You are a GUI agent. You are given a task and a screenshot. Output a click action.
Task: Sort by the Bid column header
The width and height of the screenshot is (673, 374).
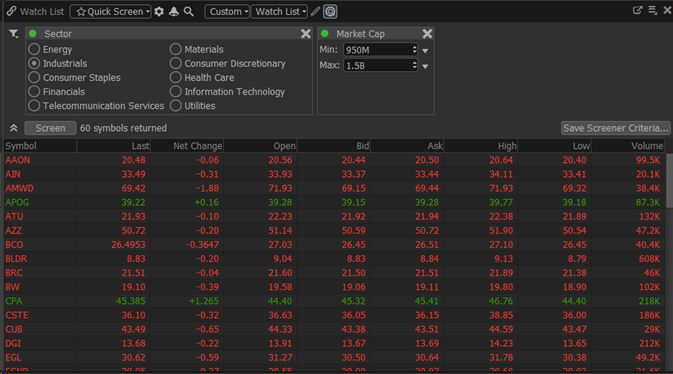pyautogui.click(x=334, y=146)
